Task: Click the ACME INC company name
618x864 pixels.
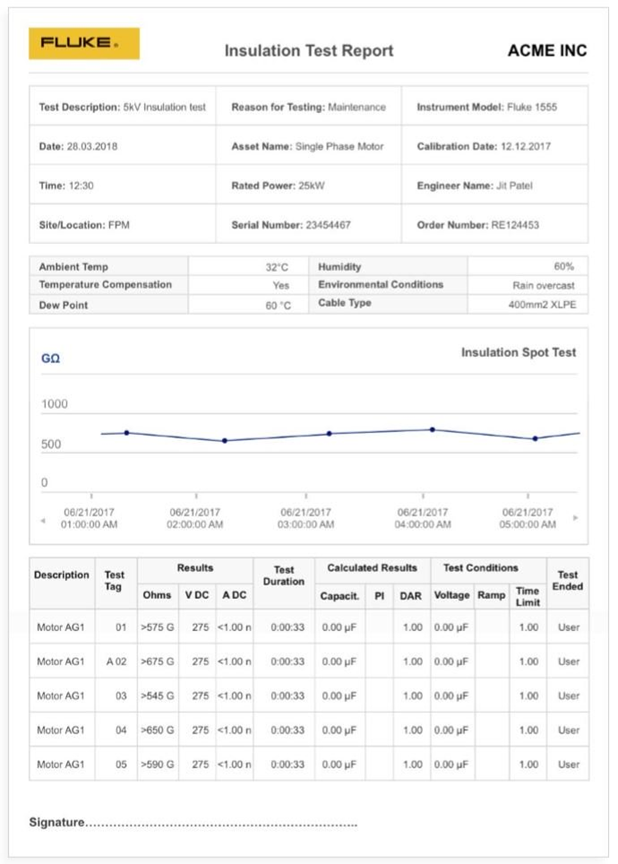Action: 547,51
